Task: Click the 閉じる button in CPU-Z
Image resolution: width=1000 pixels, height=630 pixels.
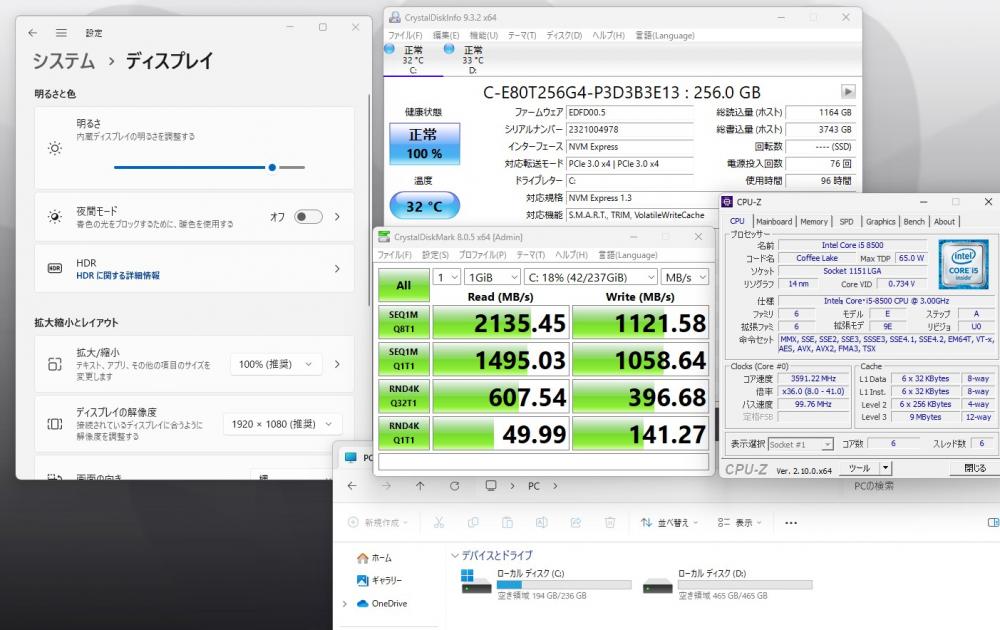Action: tap(974, 468)
